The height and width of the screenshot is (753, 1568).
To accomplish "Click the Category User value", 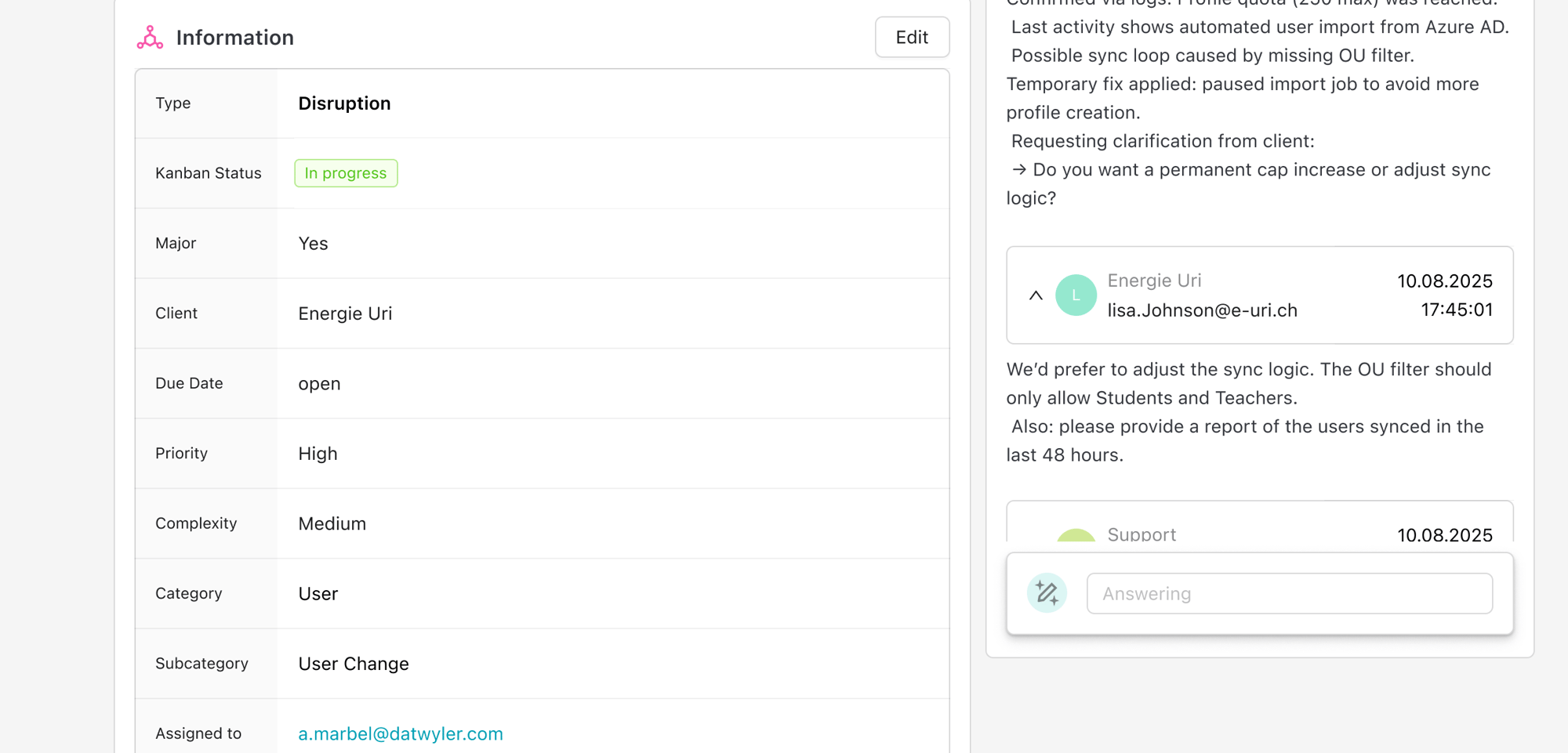I will click(318, 594).
